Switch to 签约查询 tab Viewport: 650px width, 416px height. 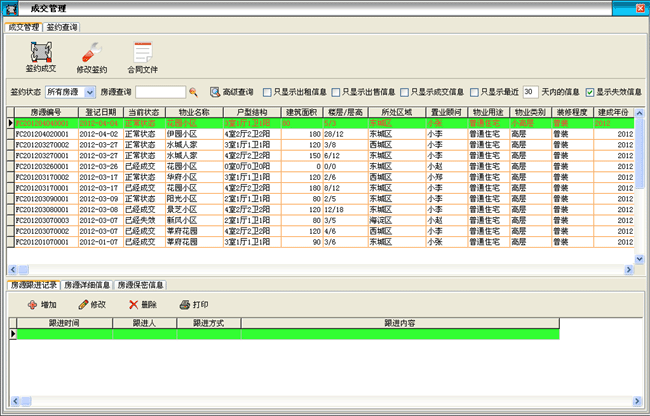(x=61, y=27)
